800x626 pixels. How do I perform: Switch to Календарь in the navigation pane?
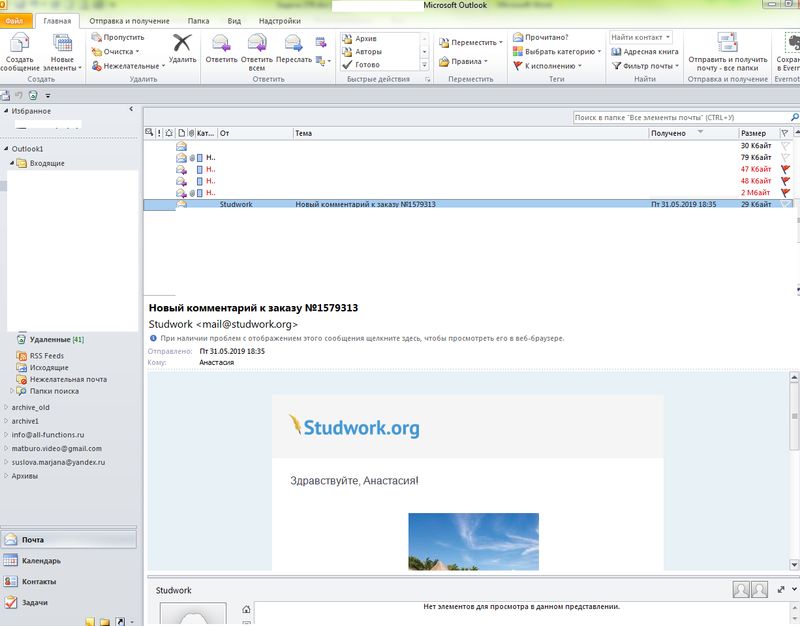pos(40,560)
